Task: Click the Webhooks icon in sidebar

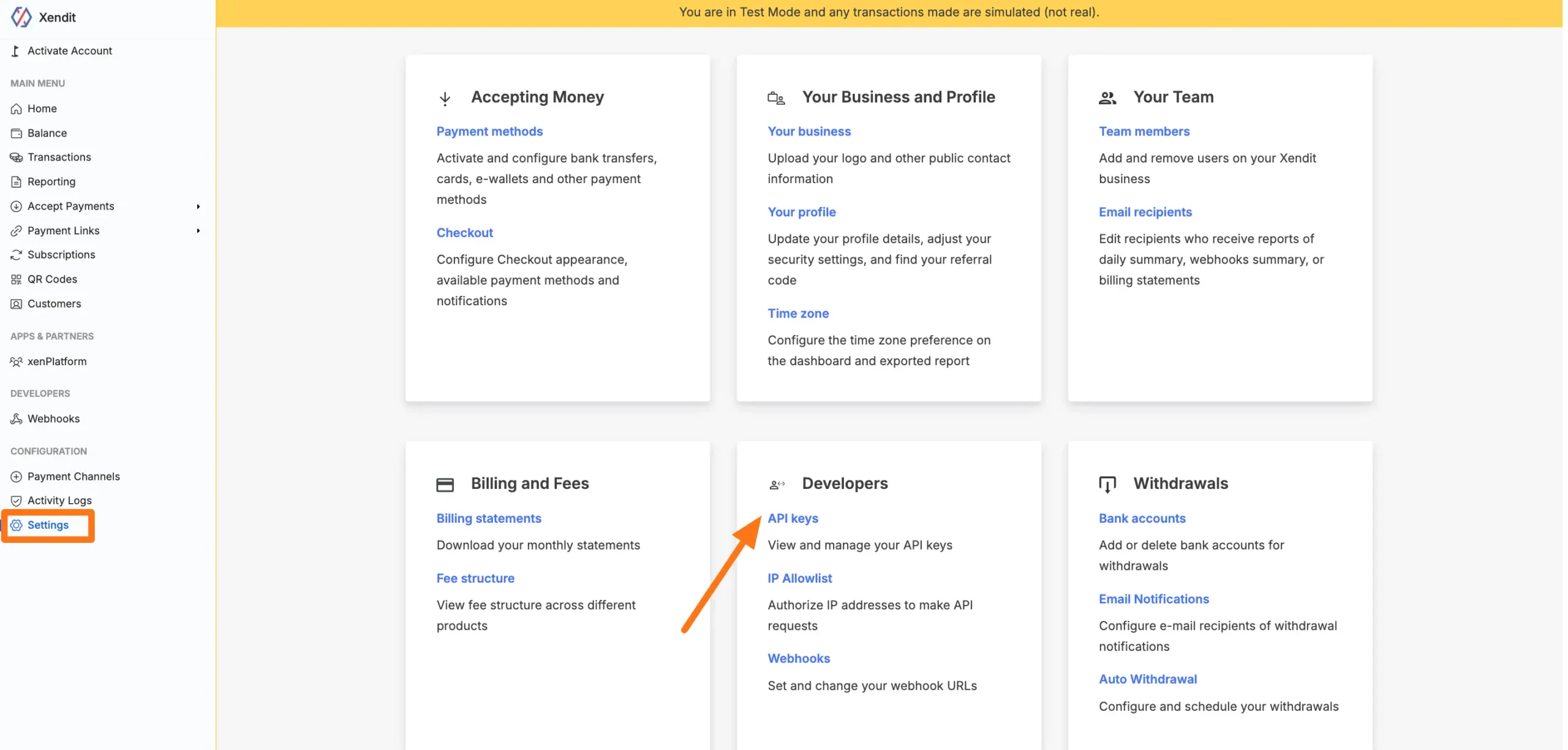Action: point(17,419)
